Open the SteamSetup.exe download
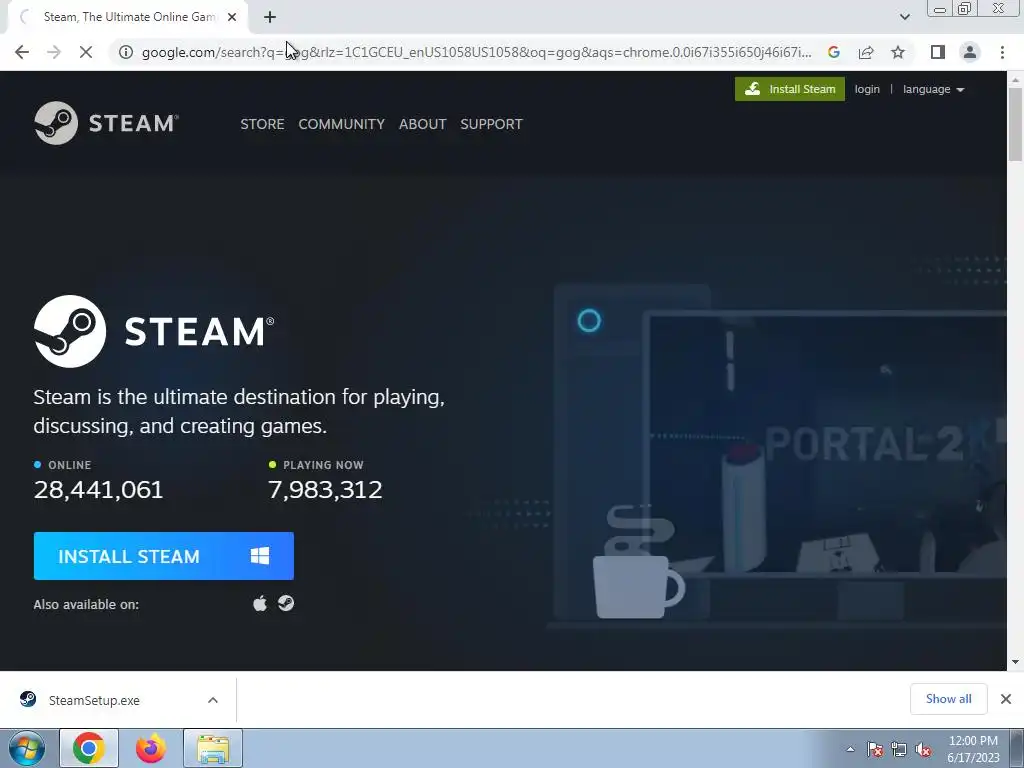The image size is (1024, 768). 94,700
